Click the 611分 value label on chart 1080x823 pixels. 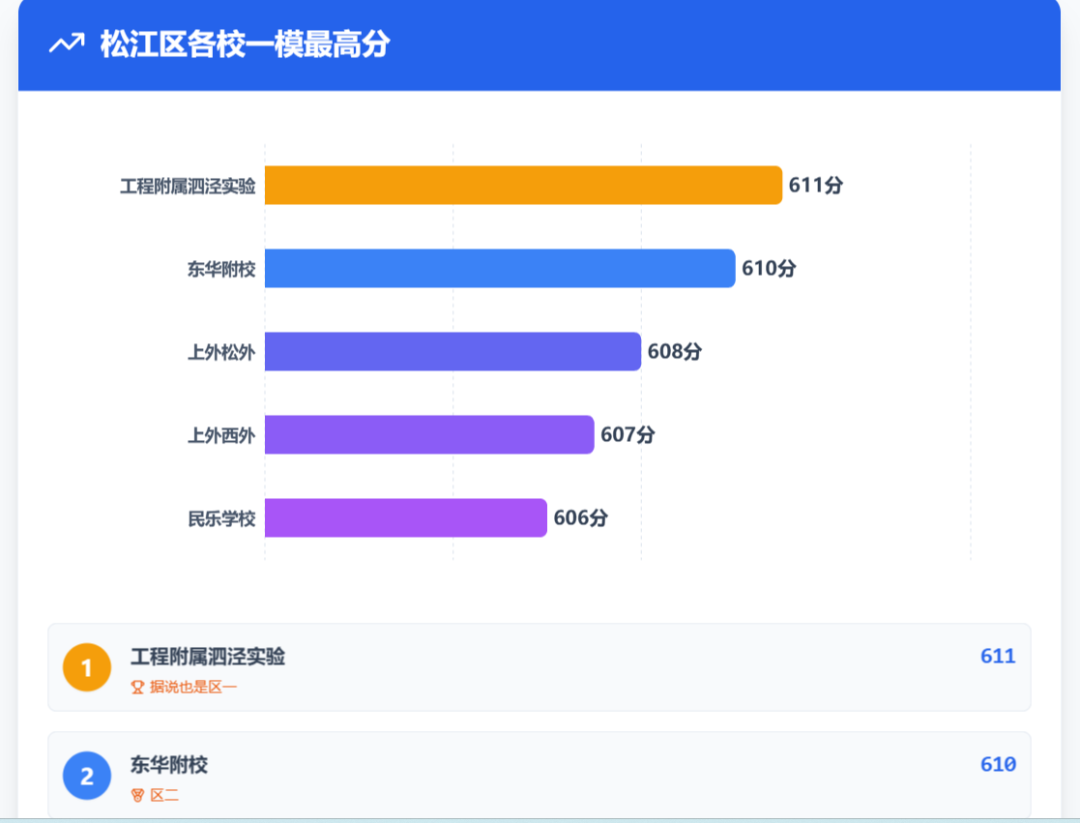click(815, 185)
